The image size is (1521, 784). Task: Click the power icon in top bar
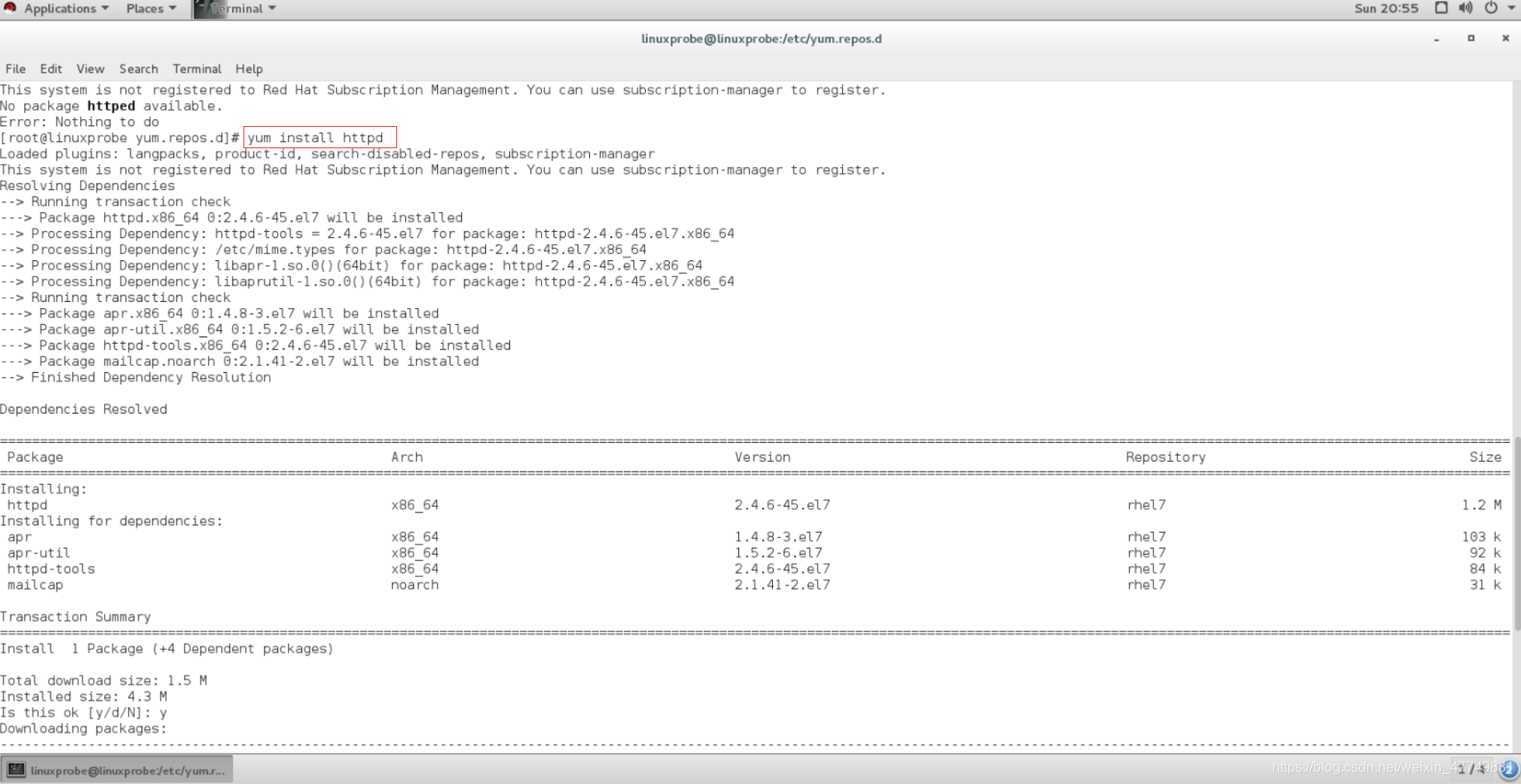coord(1491,8)
